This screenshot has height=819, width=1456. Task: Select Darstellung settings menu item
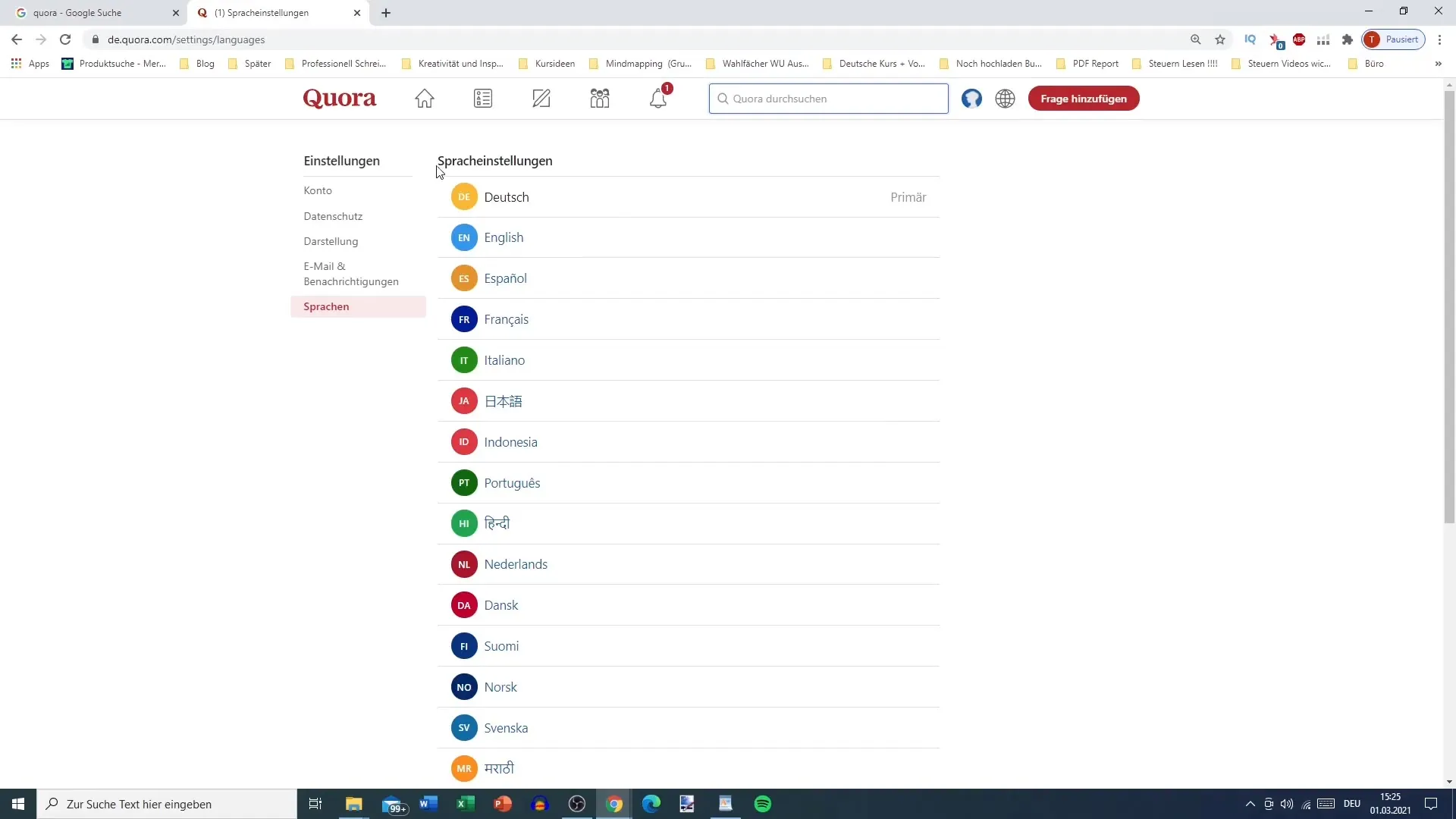(330, 240)
